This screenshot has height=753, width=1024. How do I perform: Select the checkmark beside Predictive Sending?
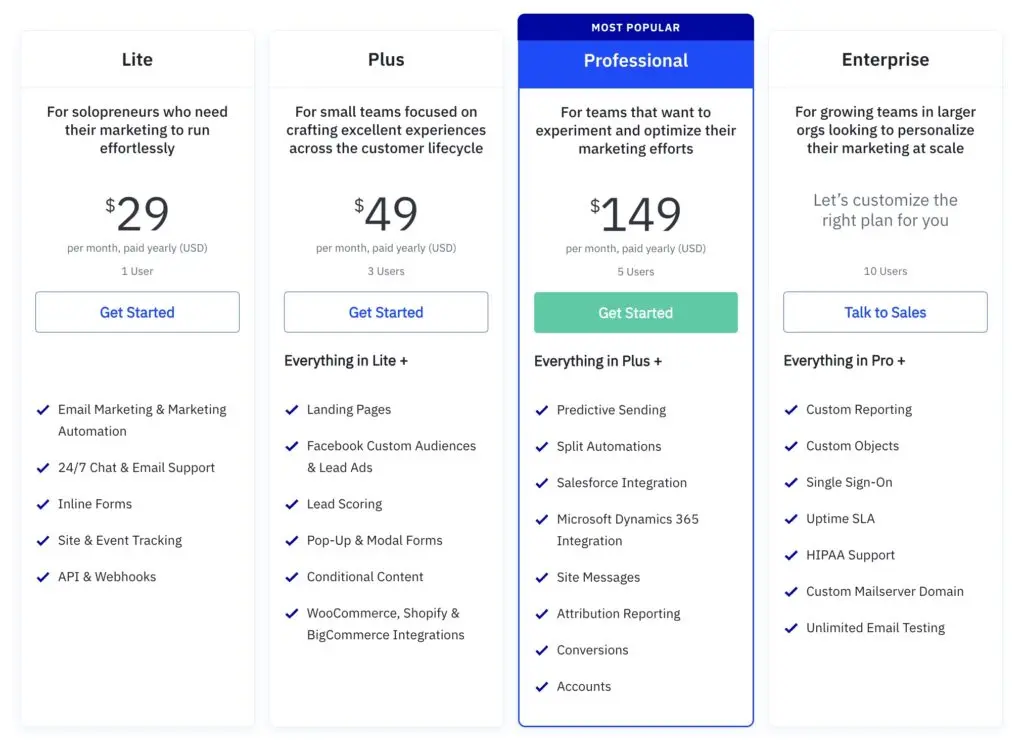[x=541, y=410]
